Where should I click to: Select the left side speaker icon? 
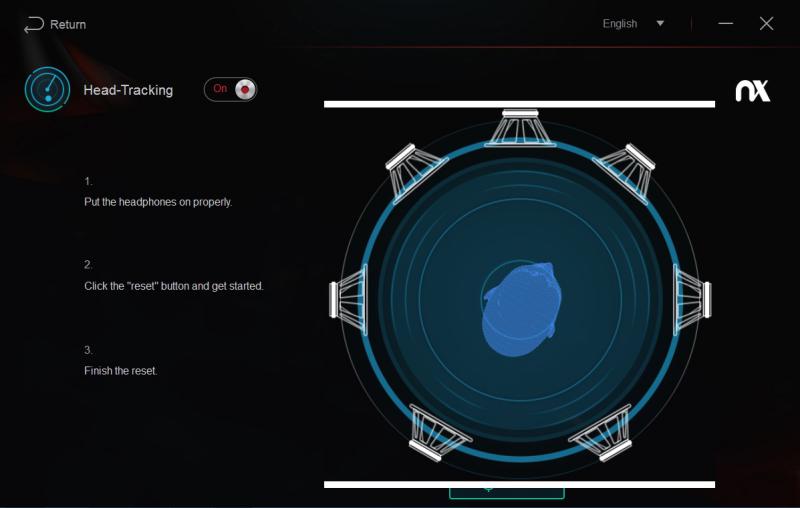(x=348, y=300)
